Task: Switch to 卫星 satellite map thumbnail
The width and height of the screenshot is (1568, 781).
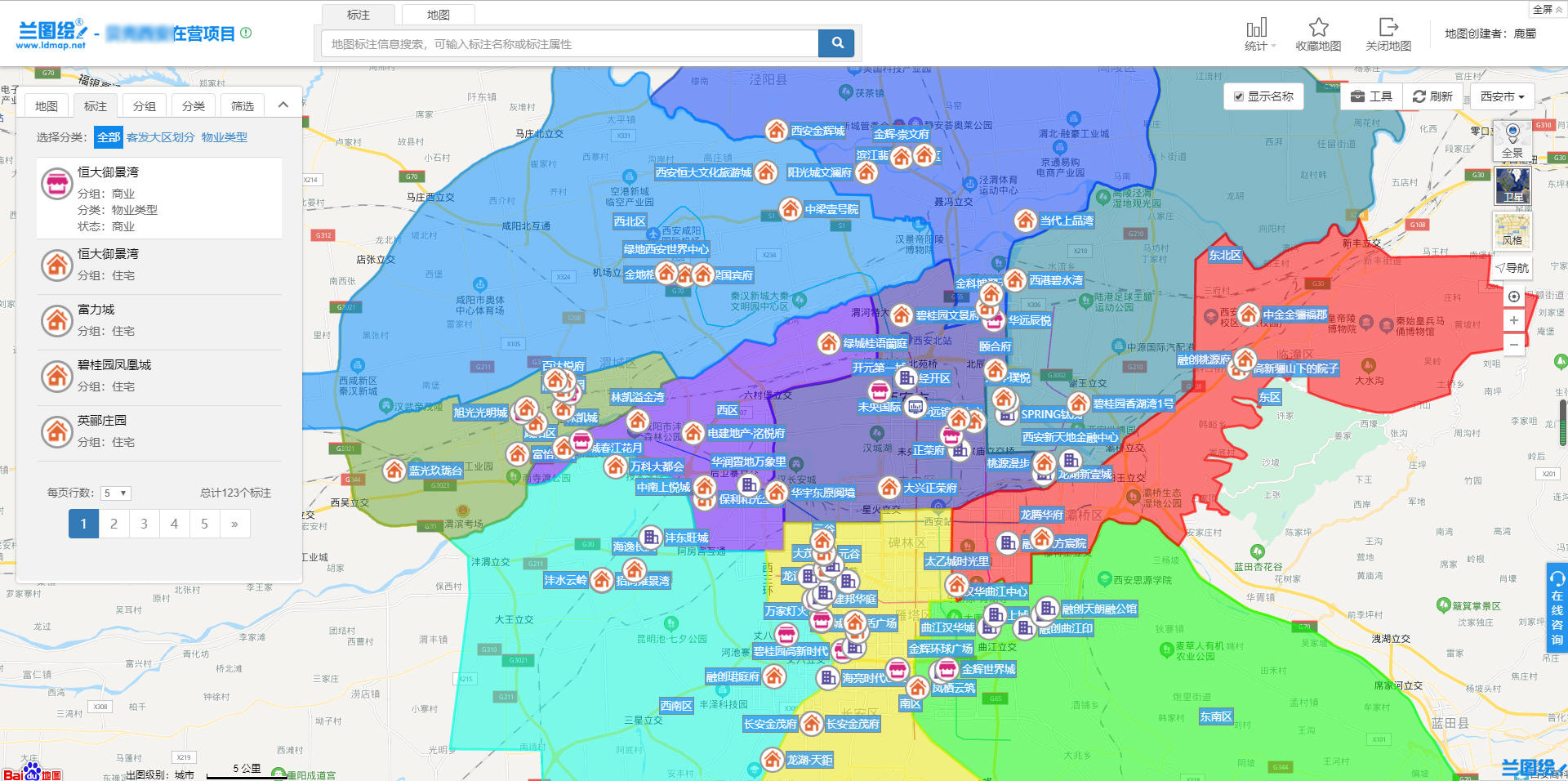Action: click(1512, 185)
